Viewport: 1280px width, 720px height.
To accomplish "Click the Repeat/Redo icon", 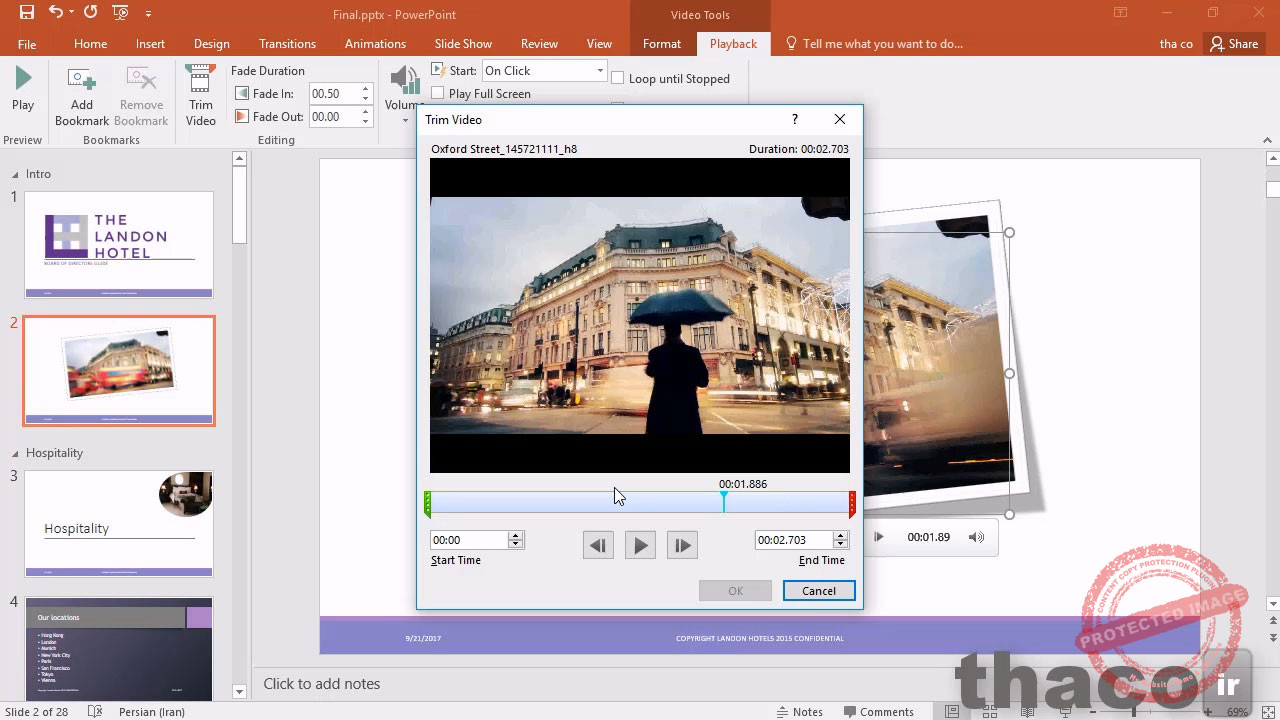I will click(x=90, y=13).
